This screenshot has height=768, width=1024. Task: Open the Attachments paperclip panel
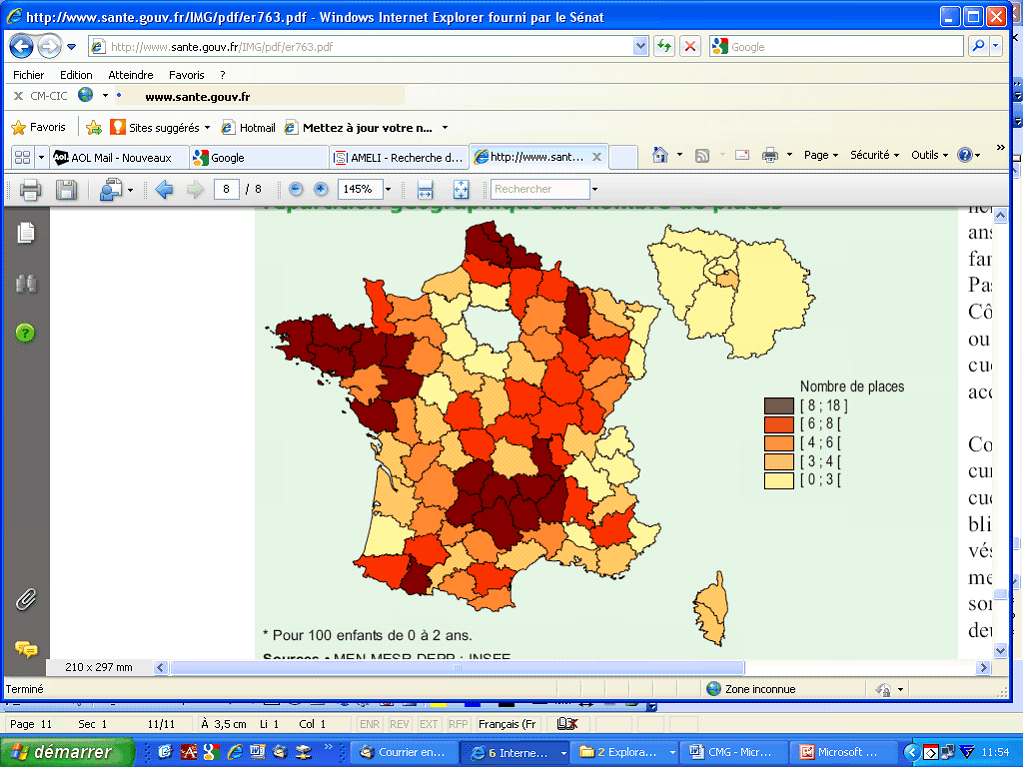26,600
